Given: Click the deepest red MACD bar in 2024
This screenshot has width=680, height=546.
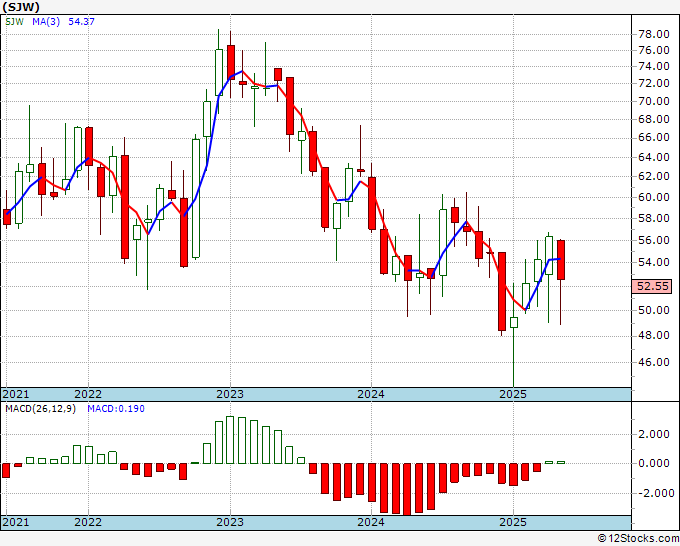Looking at the screenshot, I should (x=407, y=490).
